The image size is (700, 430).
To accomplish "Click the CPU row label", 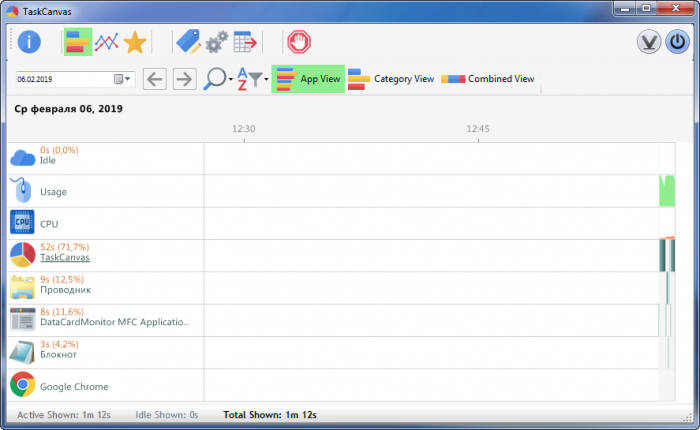I will coord(49,224).
